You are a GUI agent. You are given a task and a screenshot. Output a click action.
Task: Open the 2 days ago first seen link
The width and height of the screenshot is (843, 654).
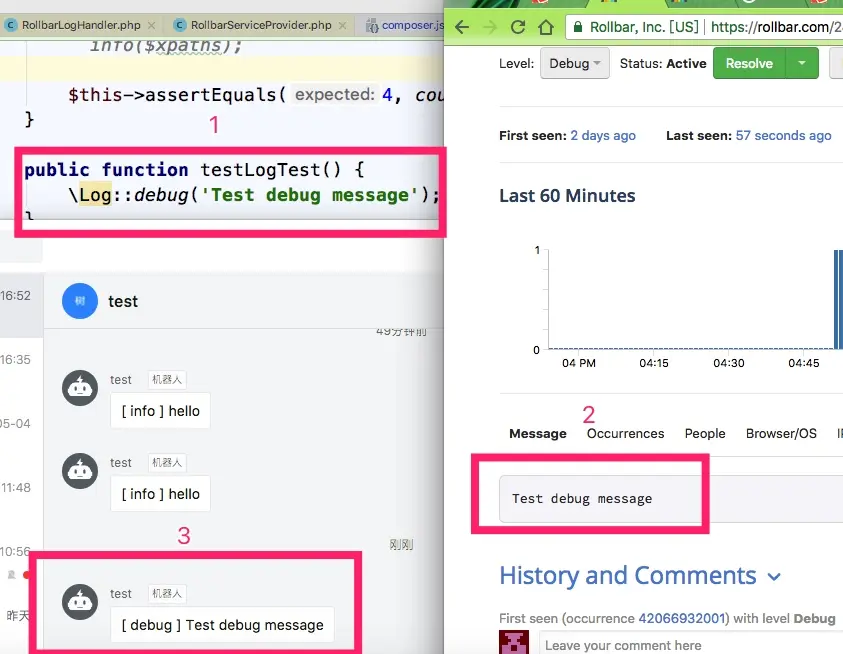pos(603,136)
